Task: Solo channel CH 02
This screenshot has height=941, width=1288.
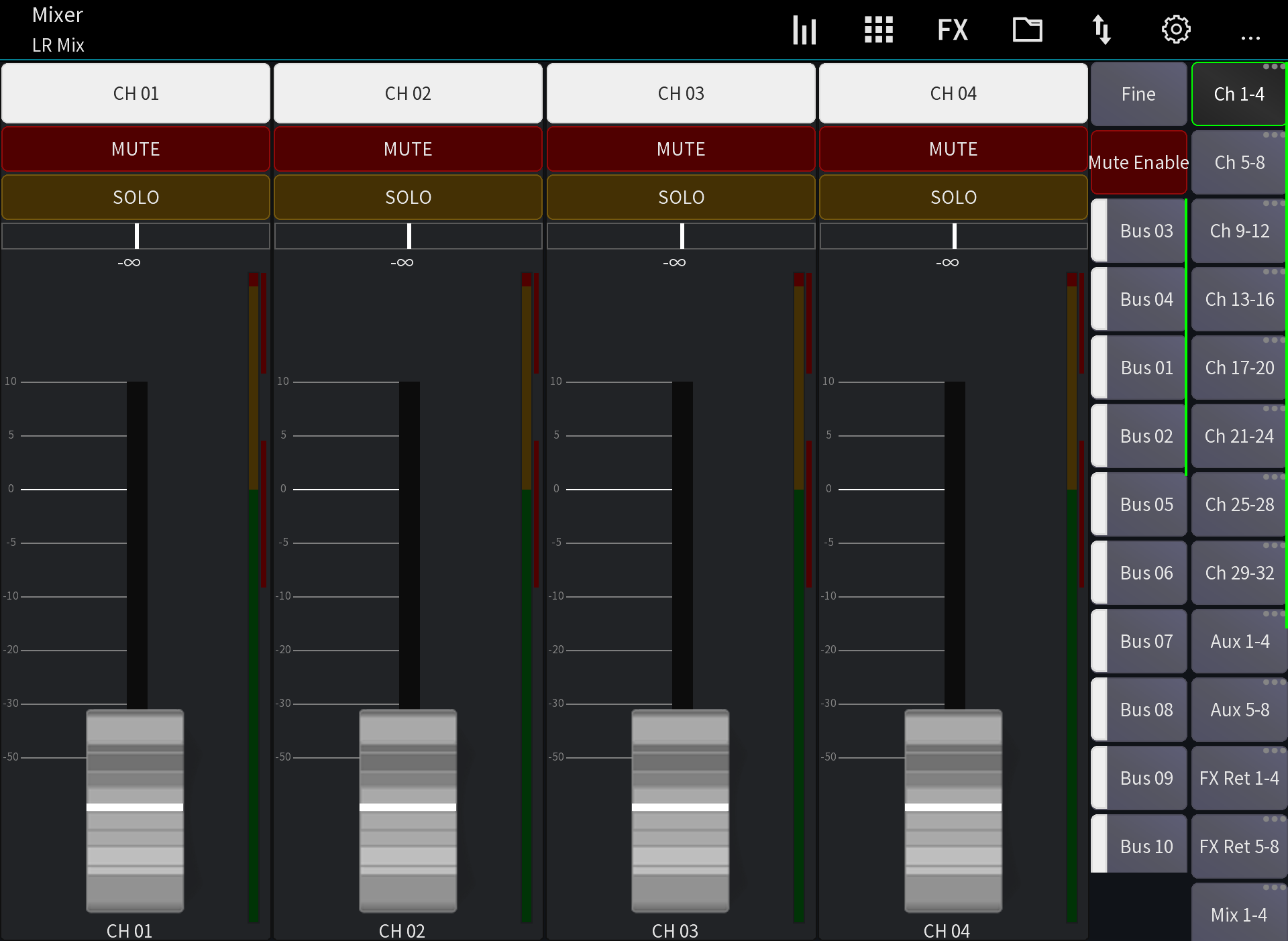Action: click(408, 197)
